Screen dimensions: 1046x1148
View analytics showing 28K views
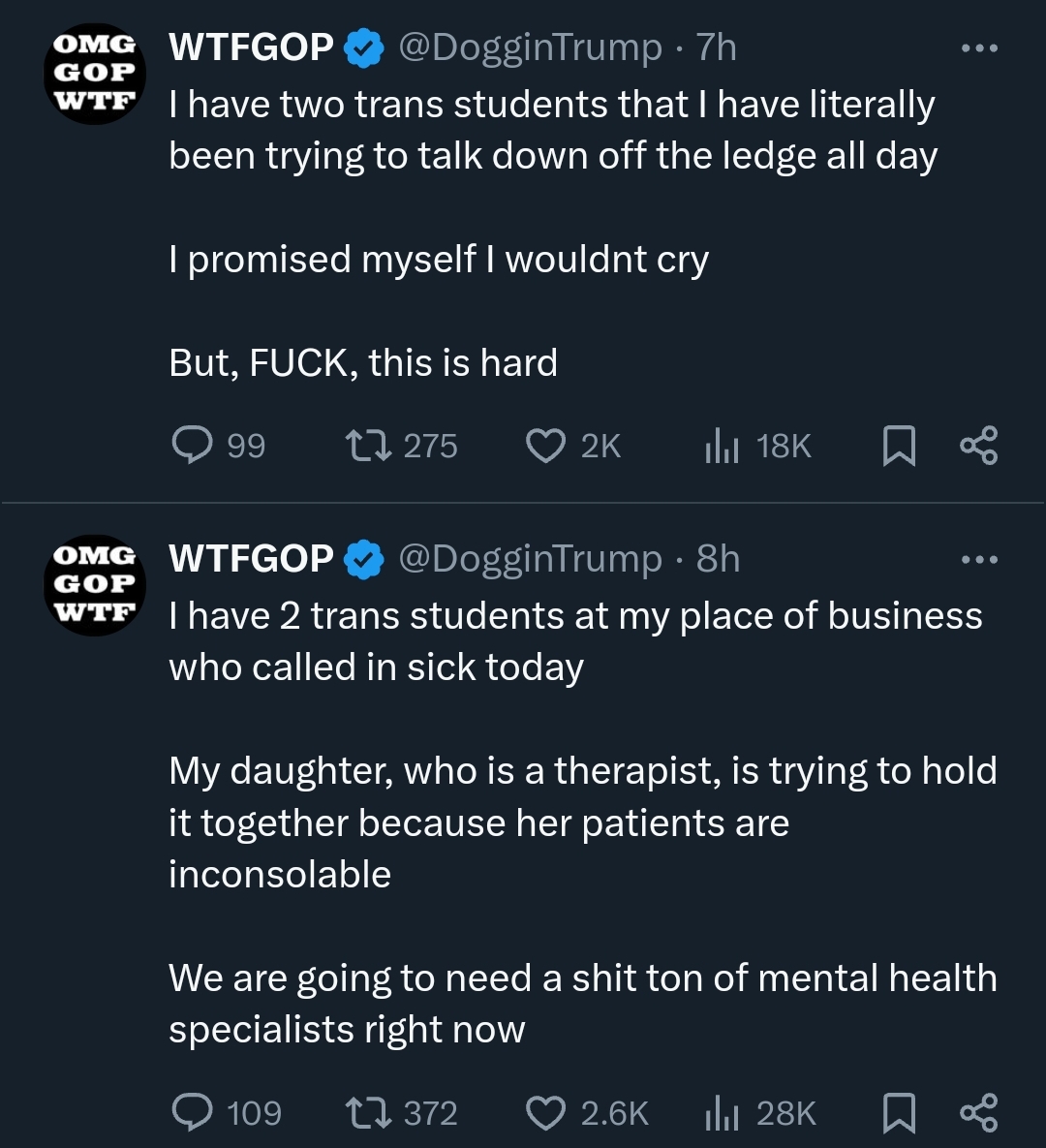pyautogui.click(x=722, y=1112)
